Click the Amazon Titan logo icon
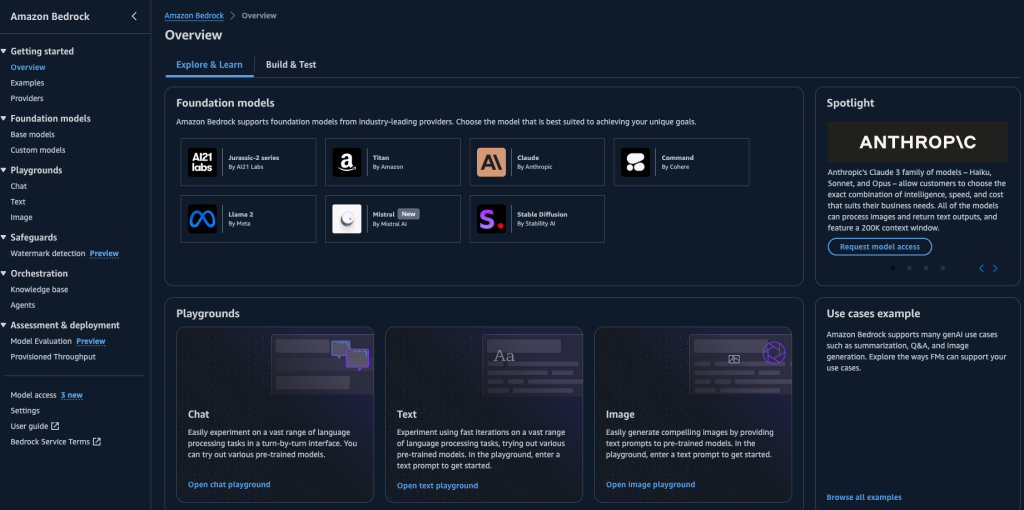Screen dimensions: 1024x510 tap(347, 162)
